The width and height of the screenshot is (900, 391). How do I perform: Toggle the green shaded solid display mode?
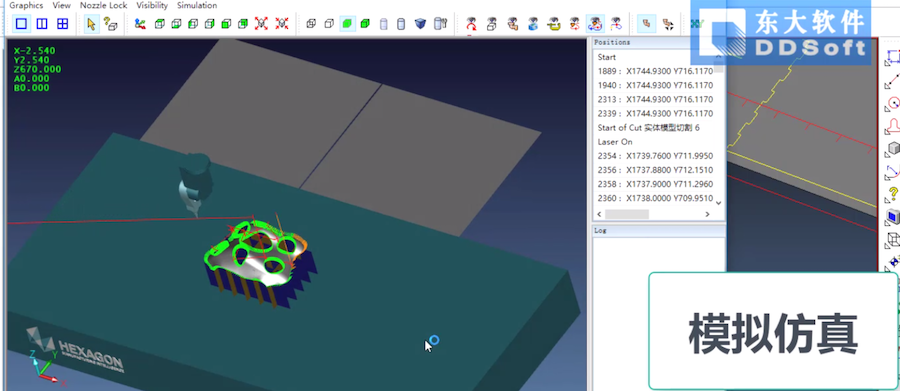point(347,24)
